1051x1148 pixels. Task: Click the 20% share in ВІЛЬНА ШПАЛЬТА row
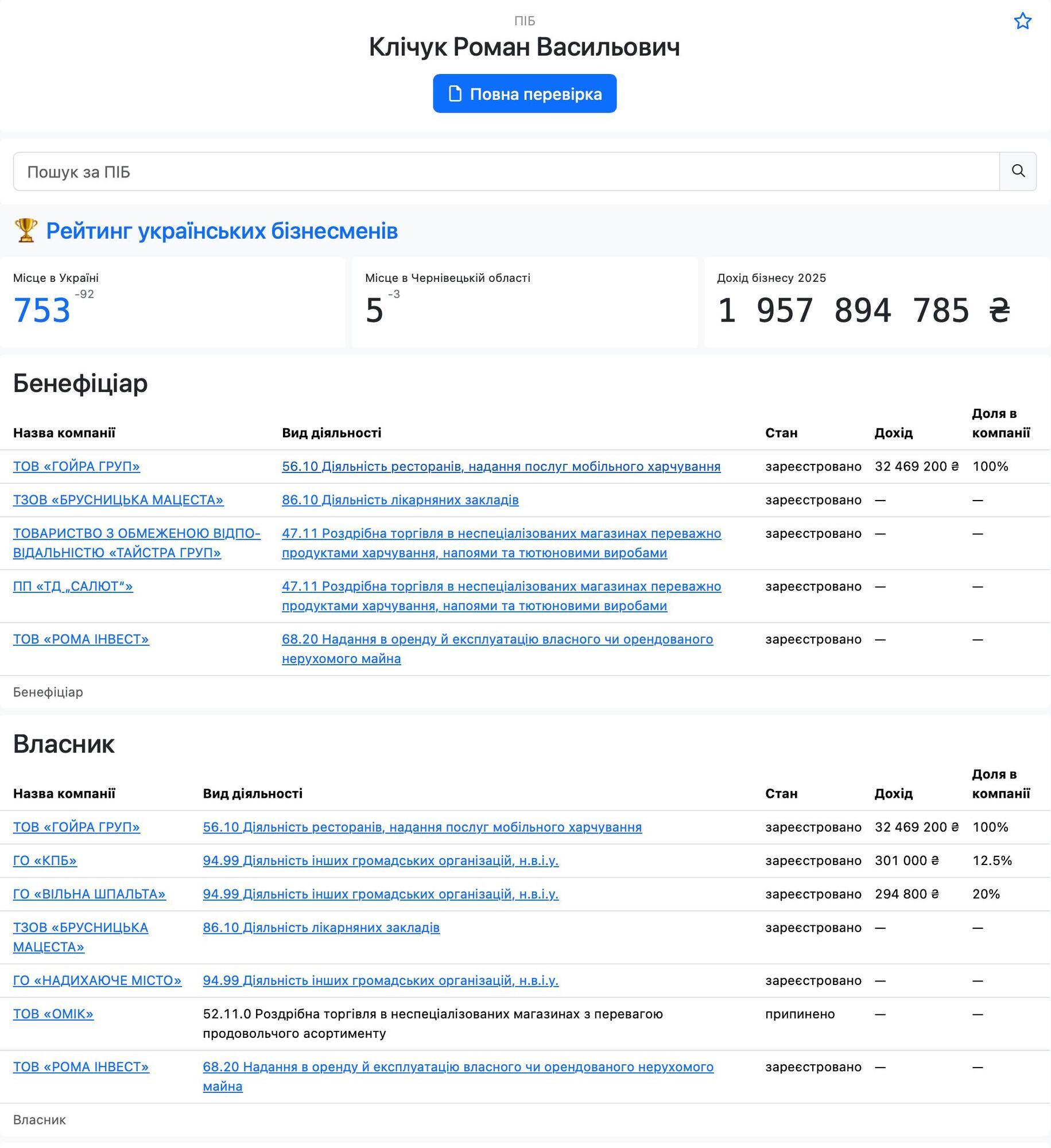986,894
